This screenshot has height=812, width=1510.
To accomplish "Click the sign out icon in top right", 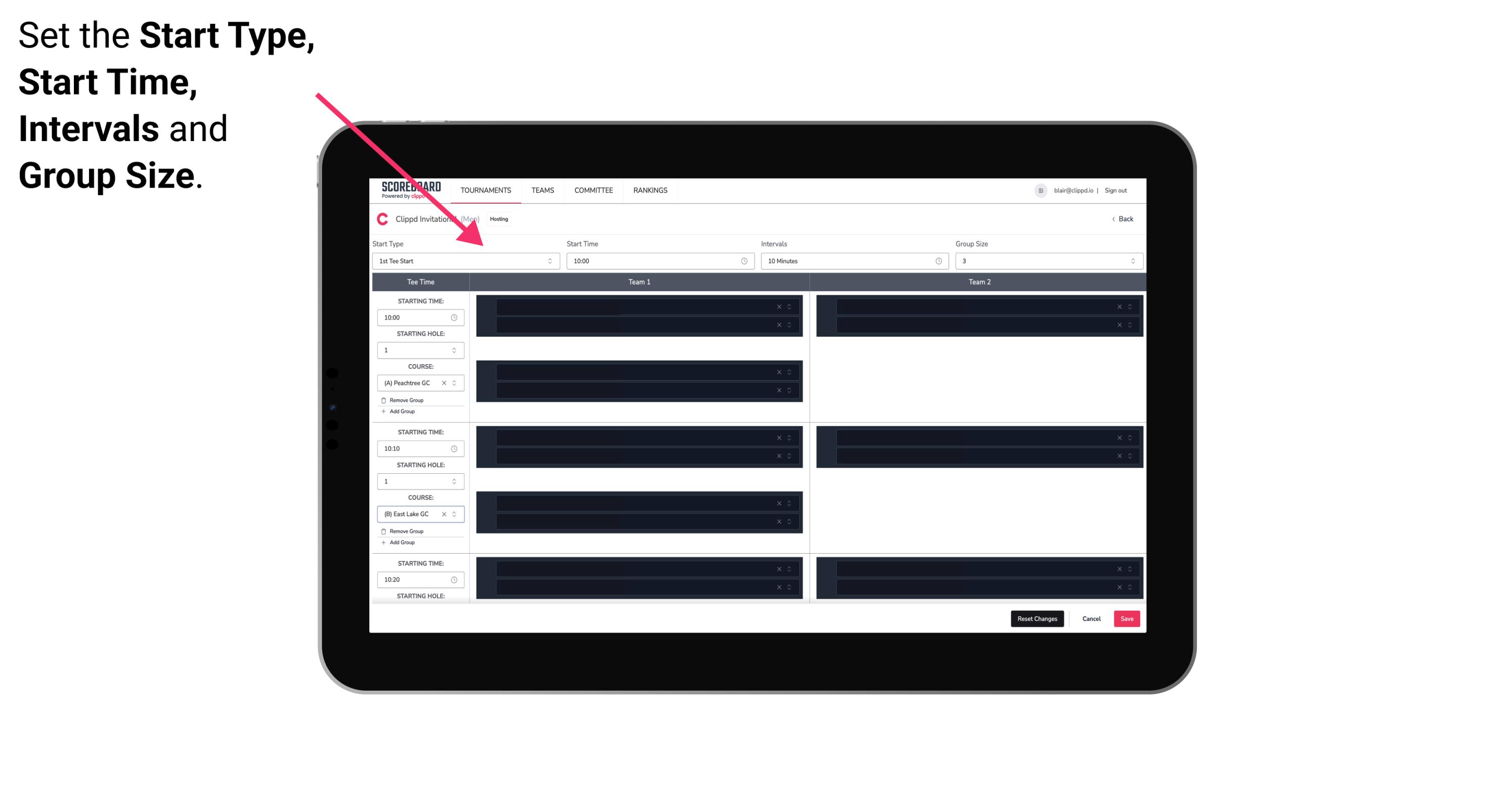I will [x=1120, y=190].
